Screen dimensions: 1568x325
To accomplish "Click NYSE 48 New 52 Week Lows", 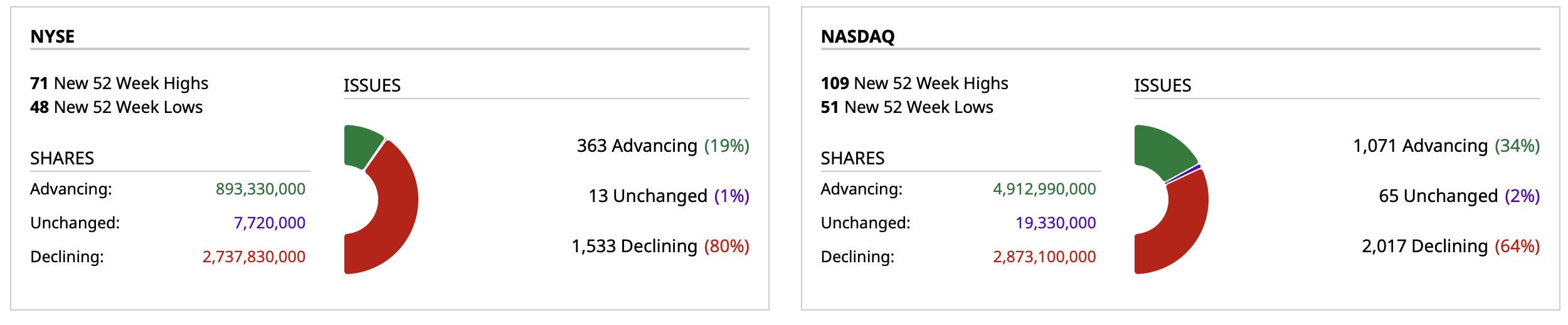I will 116,107.
